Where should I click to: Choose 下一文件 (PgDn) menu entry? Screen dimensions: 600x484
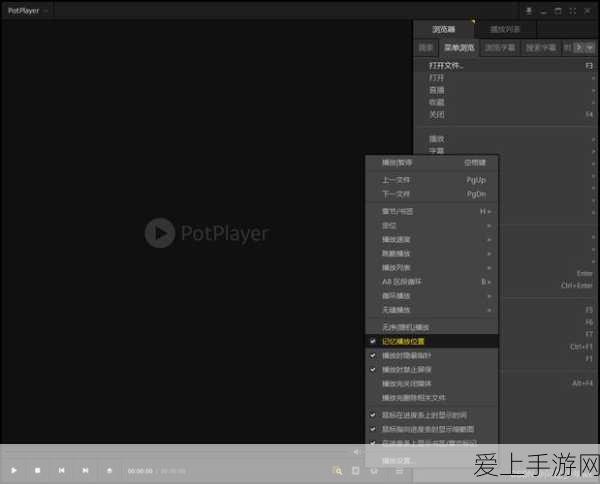click(x=432, y=194)
